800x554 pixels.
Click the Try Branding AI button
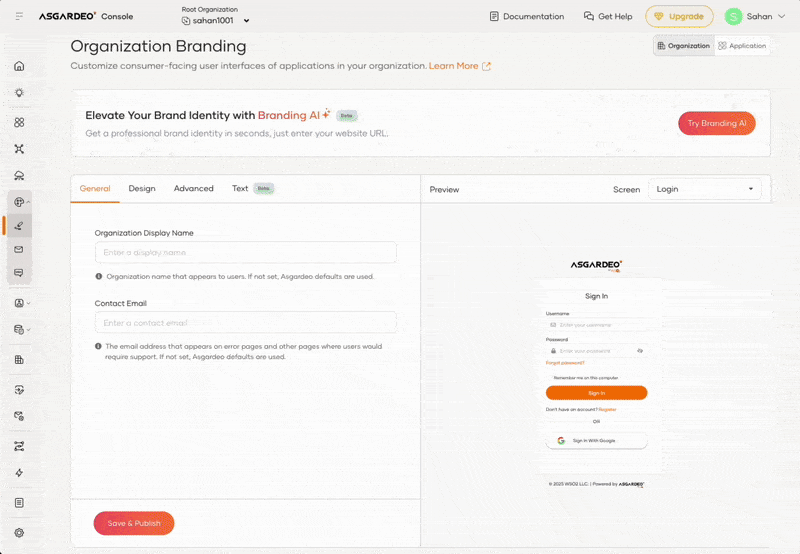pos(716,123)
